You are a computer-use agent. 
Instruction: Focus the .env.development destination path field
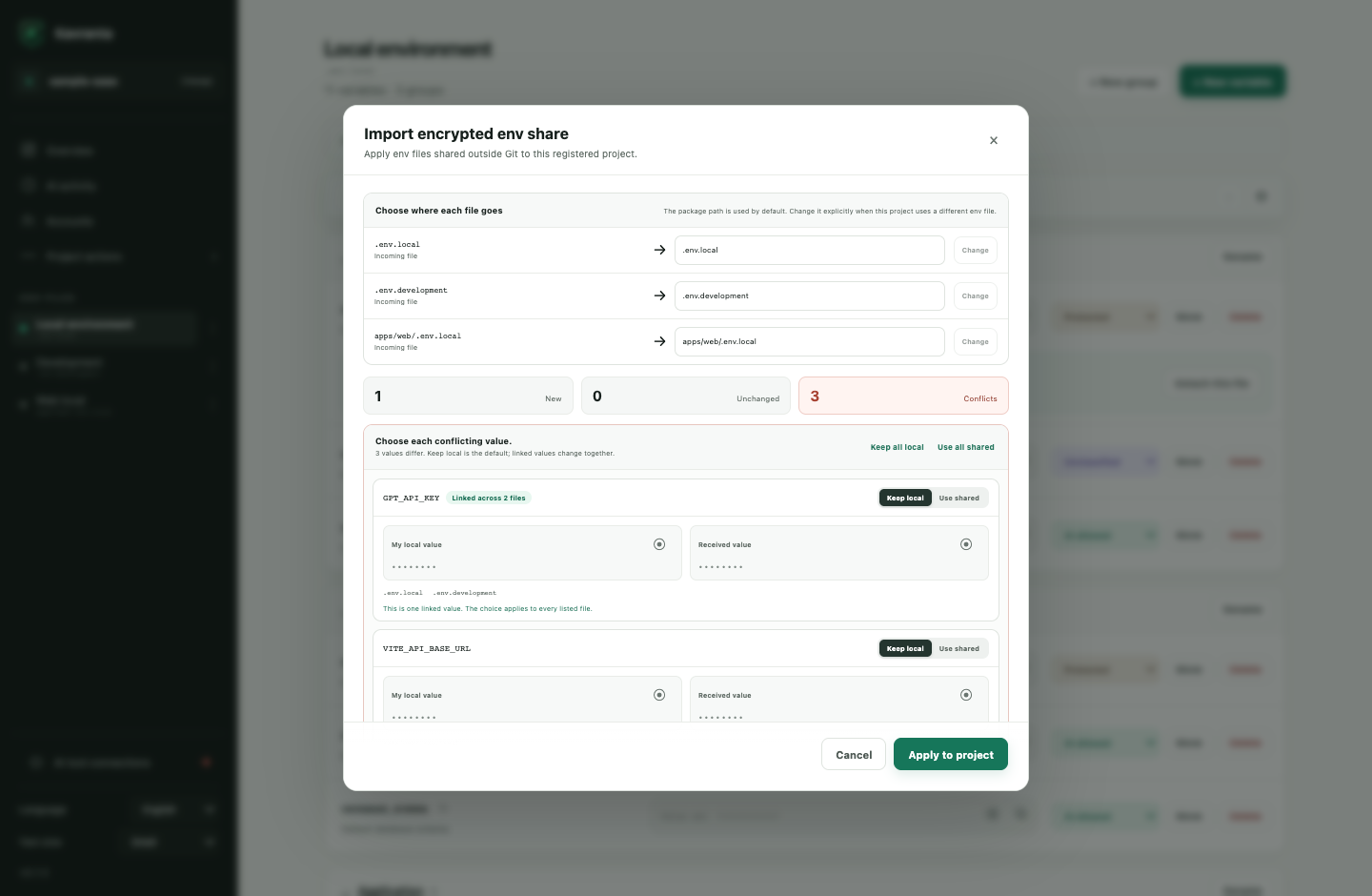810,296
